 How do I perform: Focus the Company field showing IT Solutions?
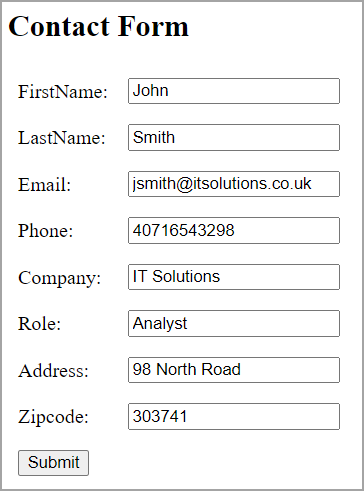click(234, 277)
